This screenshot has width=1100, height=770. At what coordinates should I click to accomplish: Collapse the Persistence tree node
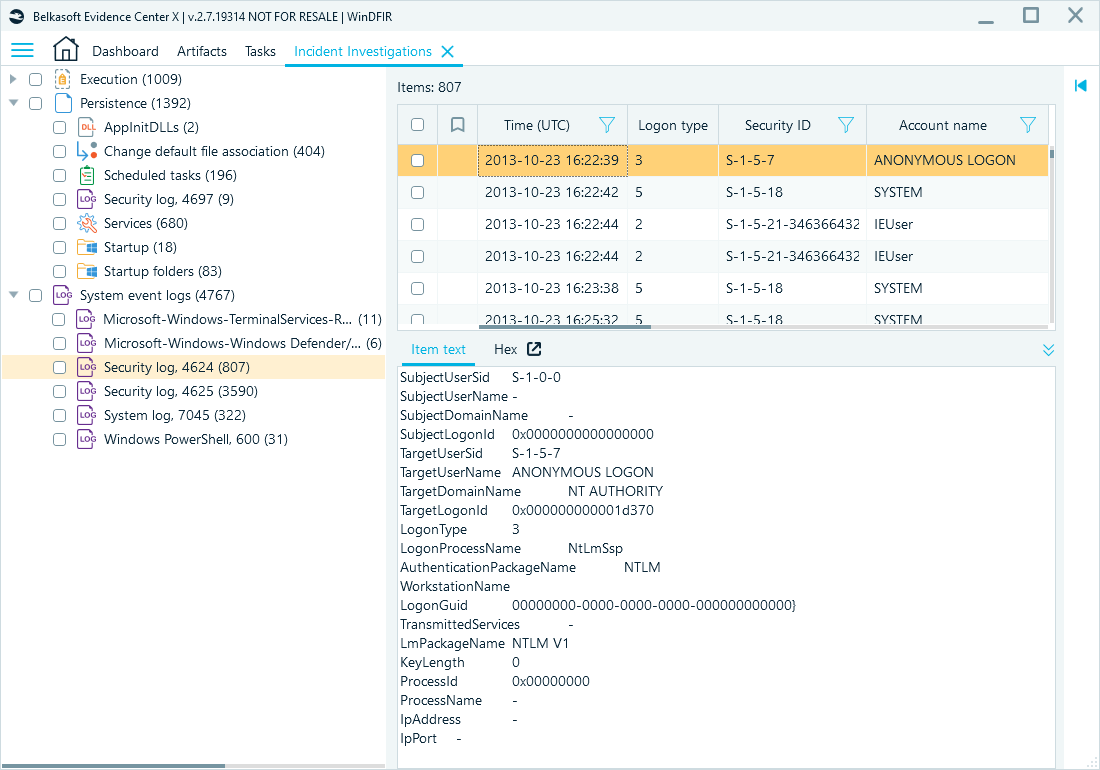[13, 103]
